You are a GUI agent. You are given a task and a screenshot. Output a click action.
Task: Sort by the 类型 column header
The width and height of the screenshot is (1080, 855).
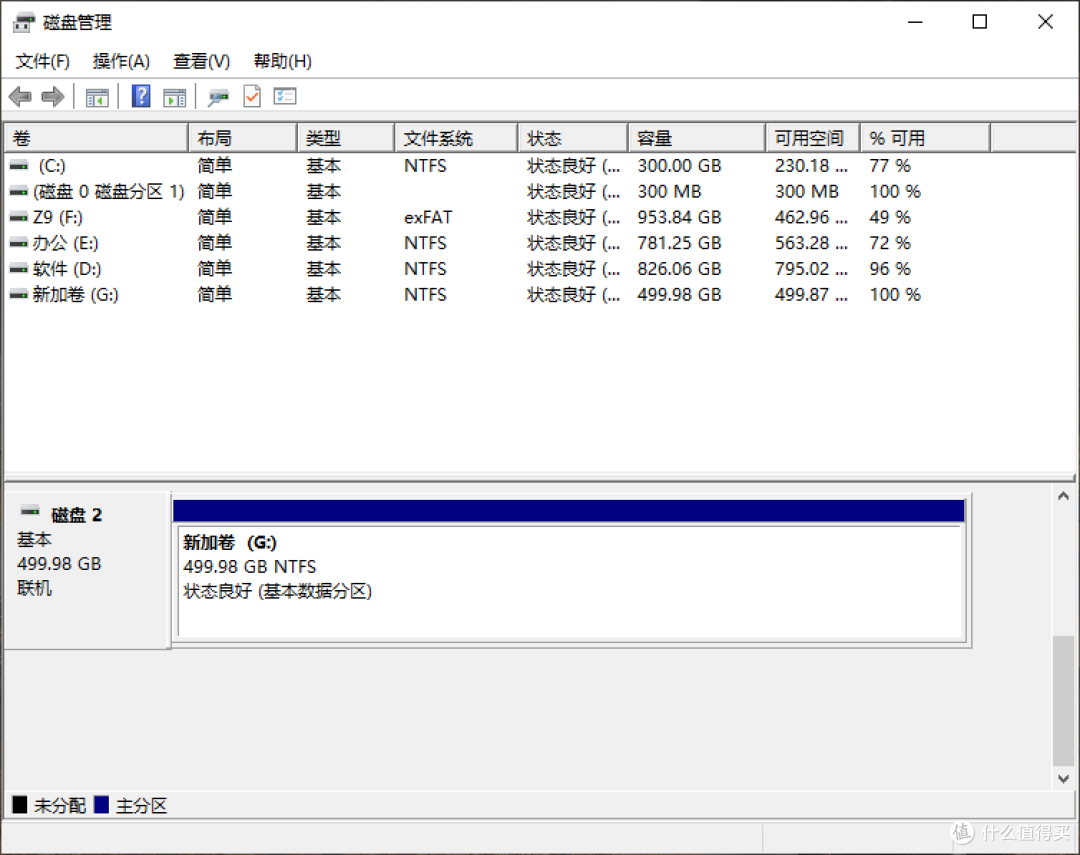[346, 138]
